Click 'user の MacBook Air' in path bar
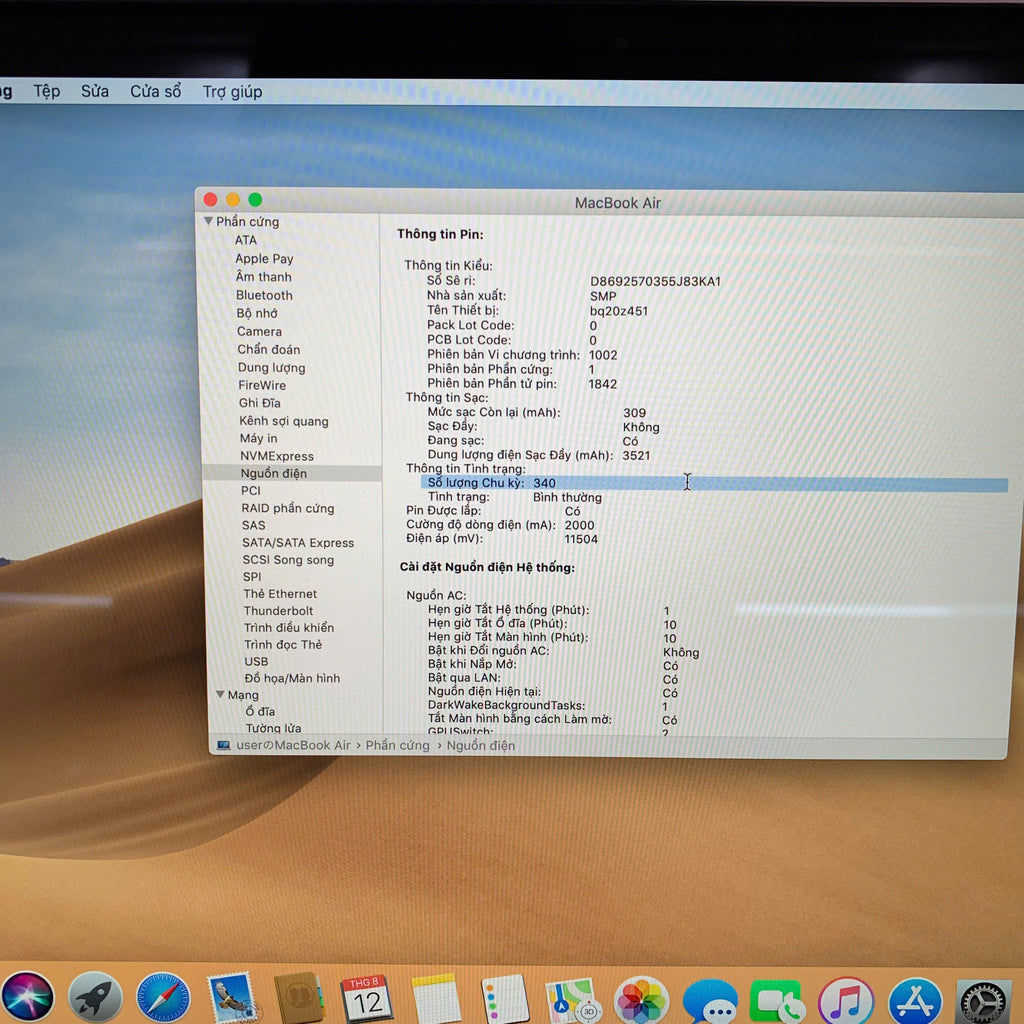 tap(293, 745)
